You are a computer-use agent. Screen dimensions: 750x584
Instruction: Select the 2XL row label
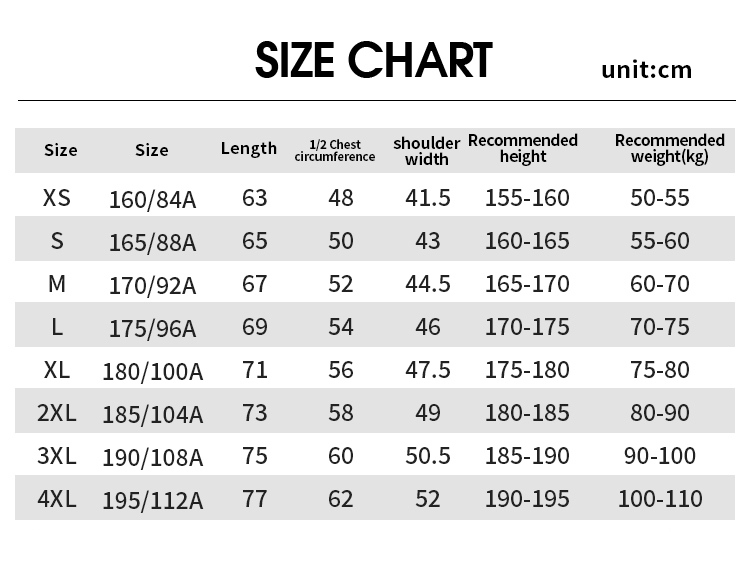click(x=57, y=412)
